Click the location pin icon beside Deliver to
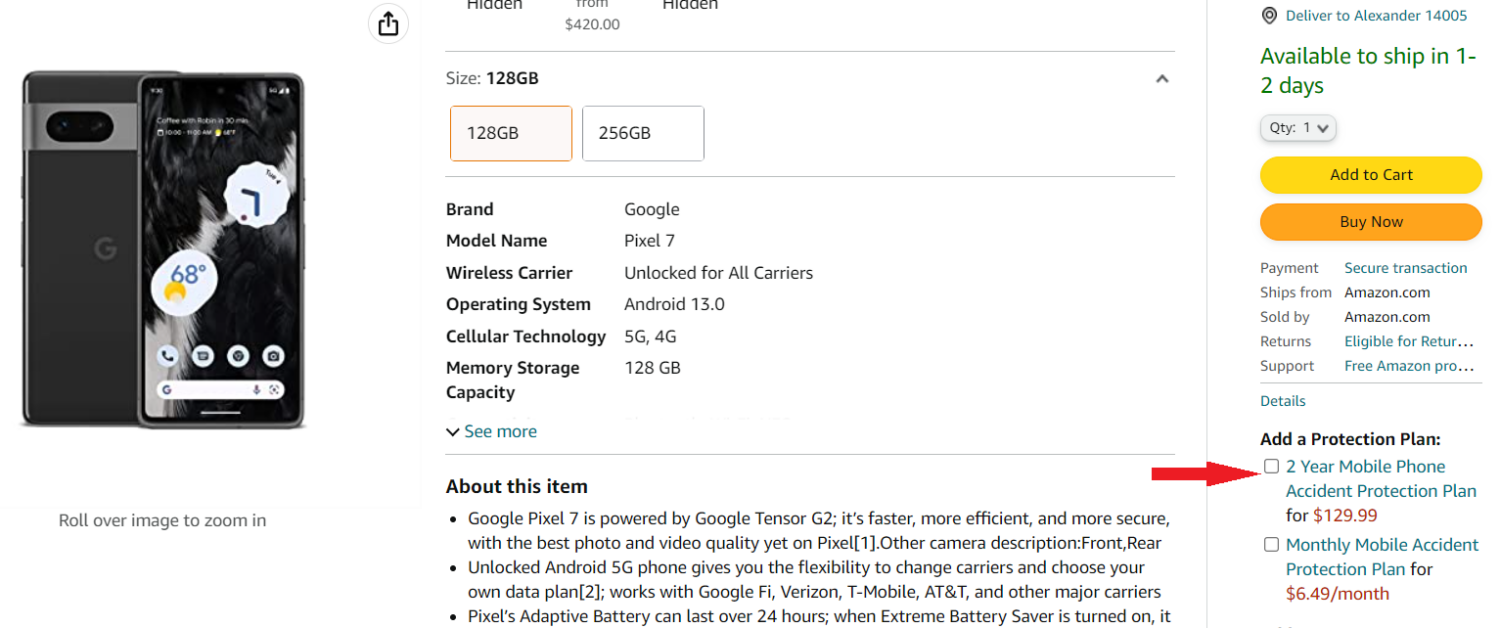The width and height of the screenshot is (1500, 628). [1269, 16]
